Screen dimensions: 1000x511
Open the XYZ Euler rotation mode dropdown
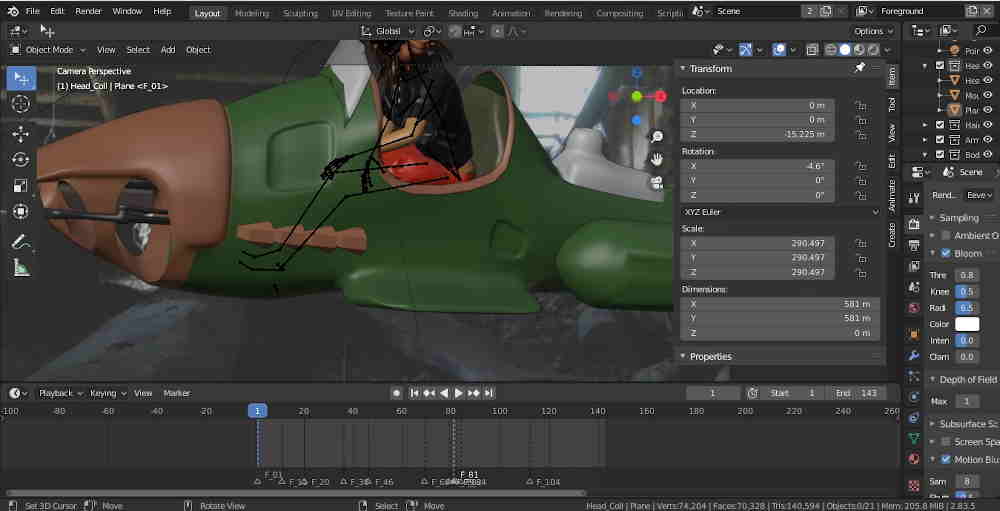780,212
